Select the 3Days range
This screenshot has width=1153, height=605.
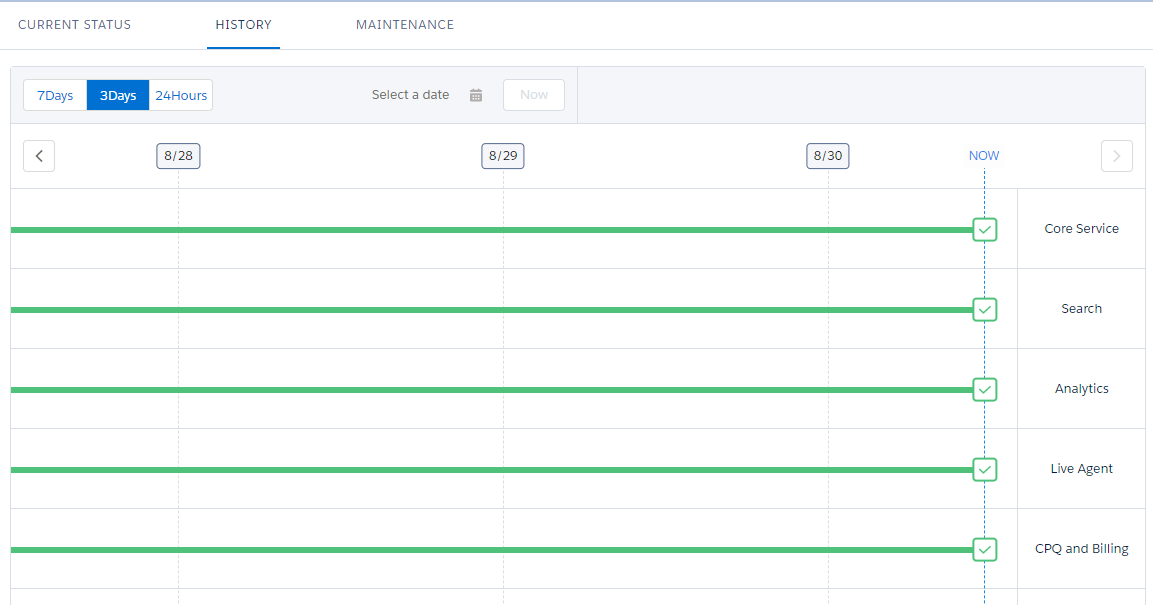pyautogui.click(x=118, y=95)
